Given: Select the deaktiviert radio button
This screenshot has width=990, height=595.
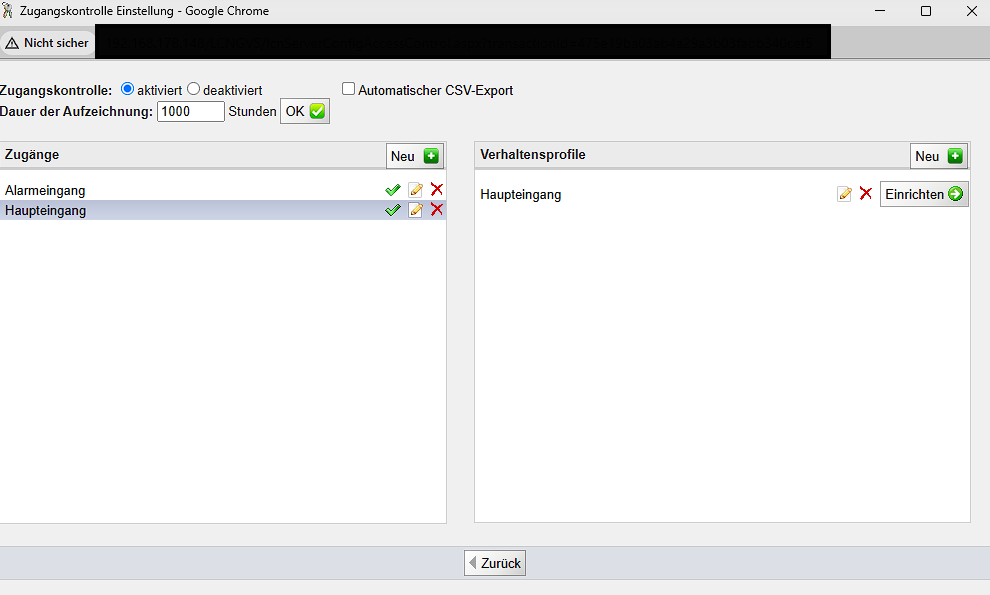Looking at the screenshot, I should (194, 89).
